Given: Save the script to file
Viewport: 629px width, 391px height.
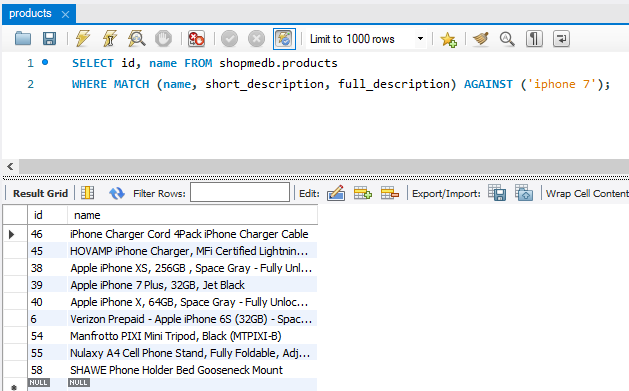Looking at the screenshot, I should pos(49,39).
